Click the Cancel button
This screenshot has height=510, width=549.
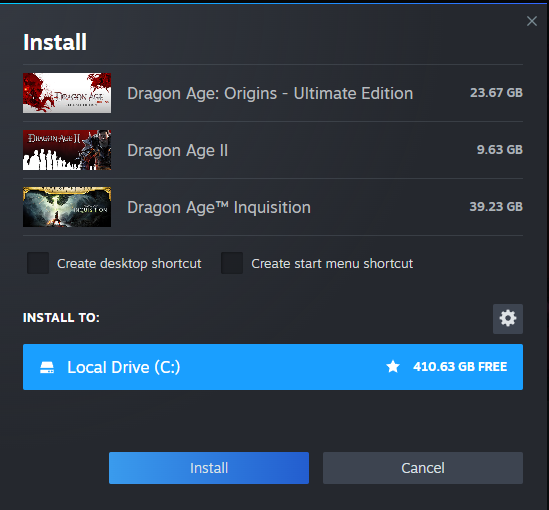(x=423, y=468)
